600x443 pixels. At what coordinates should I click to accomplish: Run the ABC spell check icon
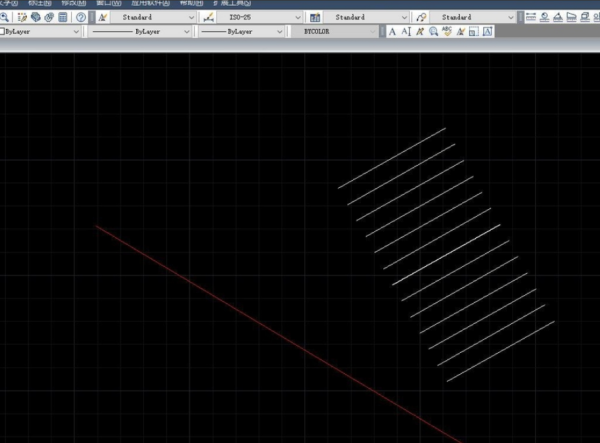click(x=447, y=32)
